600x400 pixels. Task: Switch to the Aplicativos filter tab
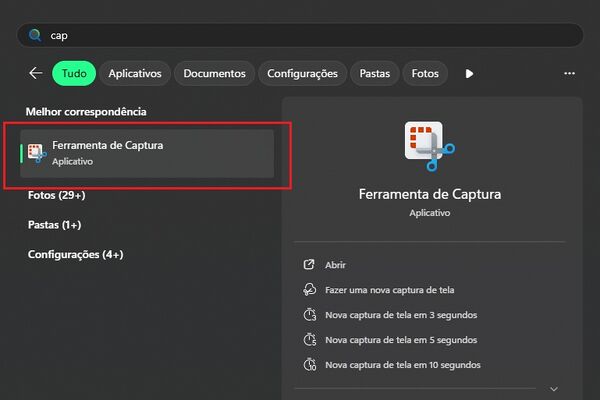tap(135, 73)
